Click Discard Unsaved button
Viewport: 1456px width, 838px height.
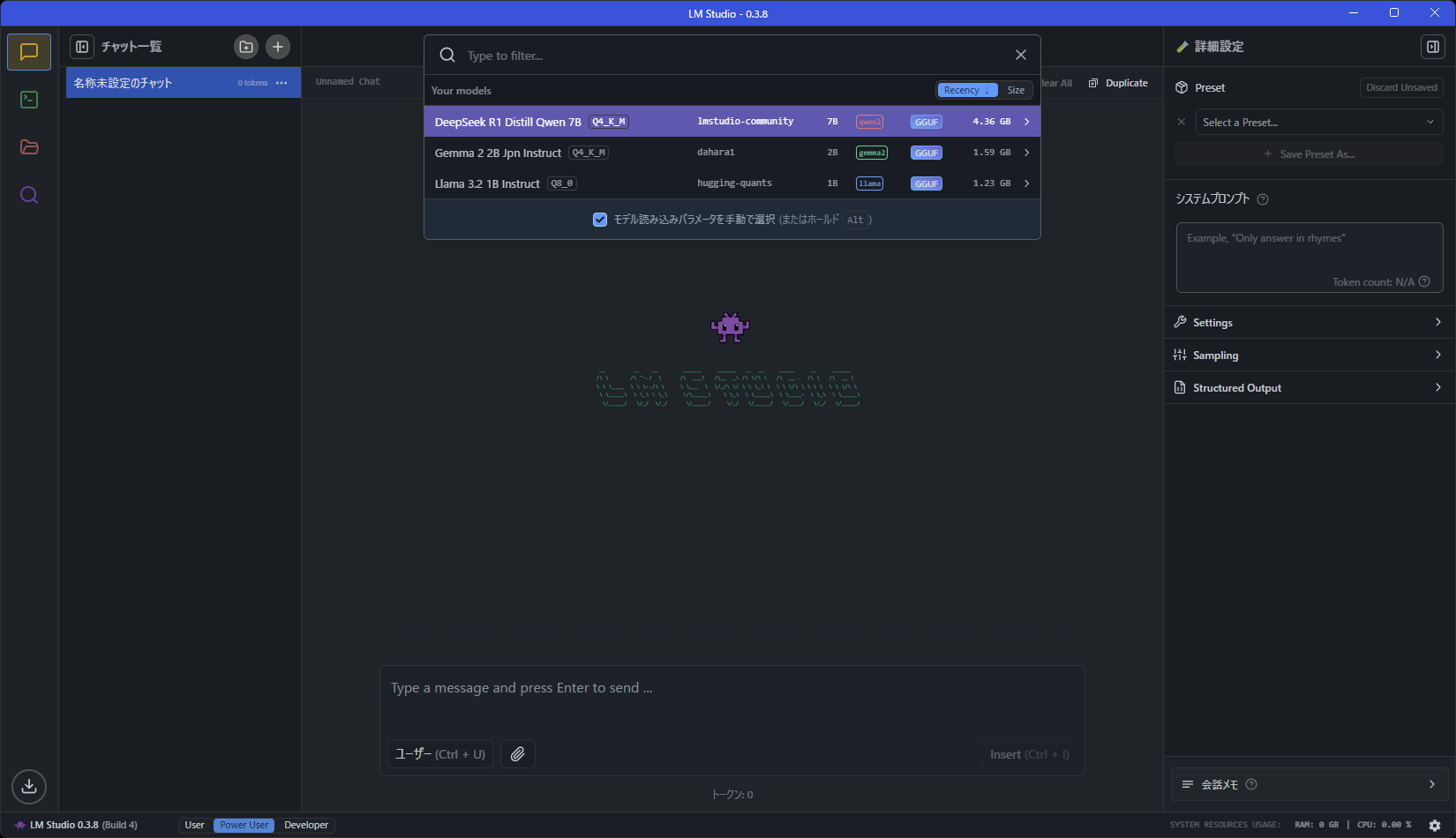click(1401, 87)
